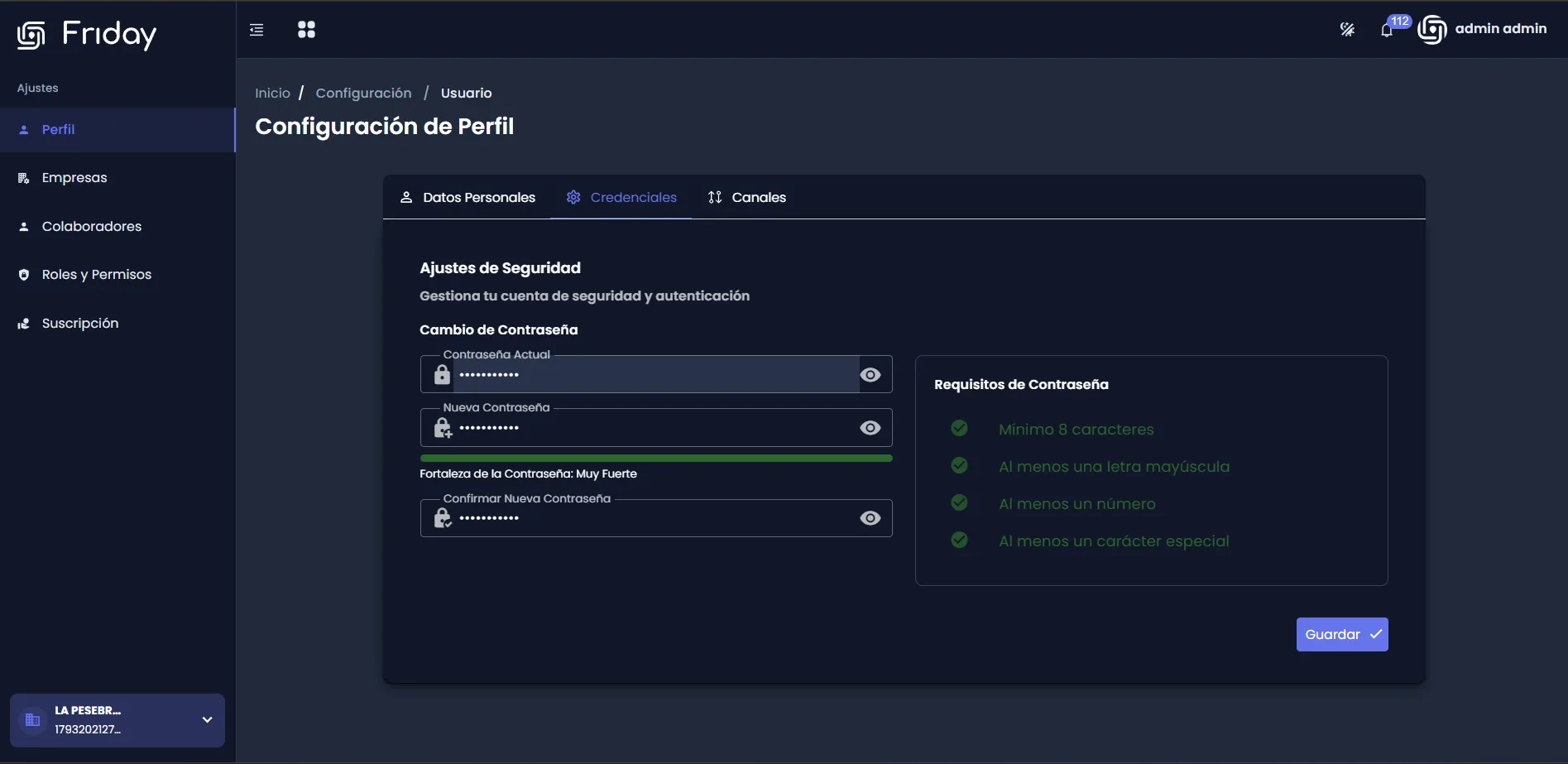The width and height of the screenshot is (1568, 764).
Task: Click the green password strength bar
Action: 656,458
